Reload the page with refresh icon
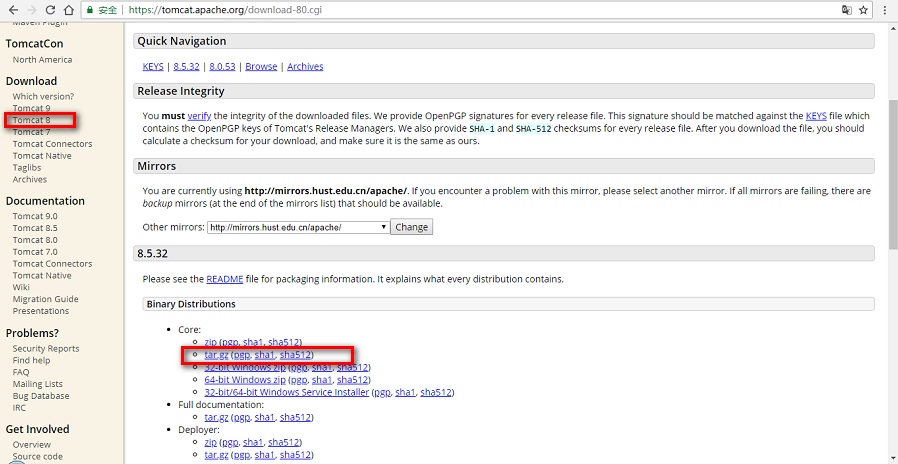Viewport: 898px width, 464px height. [50, 10]
